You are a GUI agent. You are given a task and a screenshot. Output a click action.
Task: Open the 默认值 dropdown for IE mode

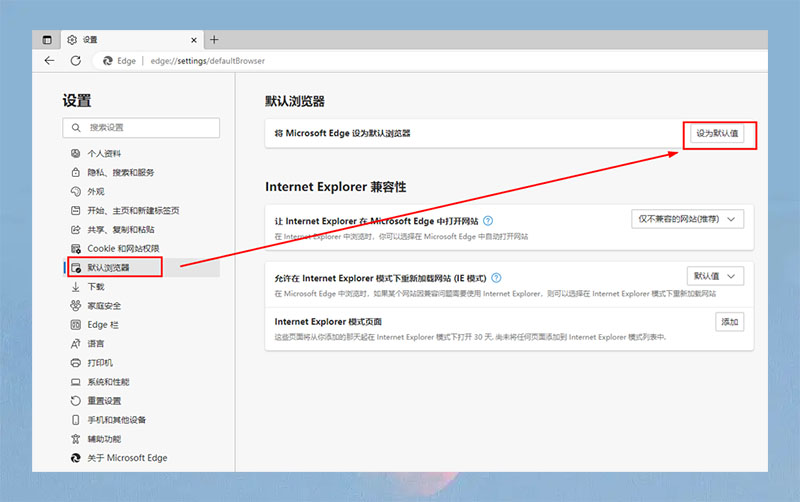[x=715, y=276]
